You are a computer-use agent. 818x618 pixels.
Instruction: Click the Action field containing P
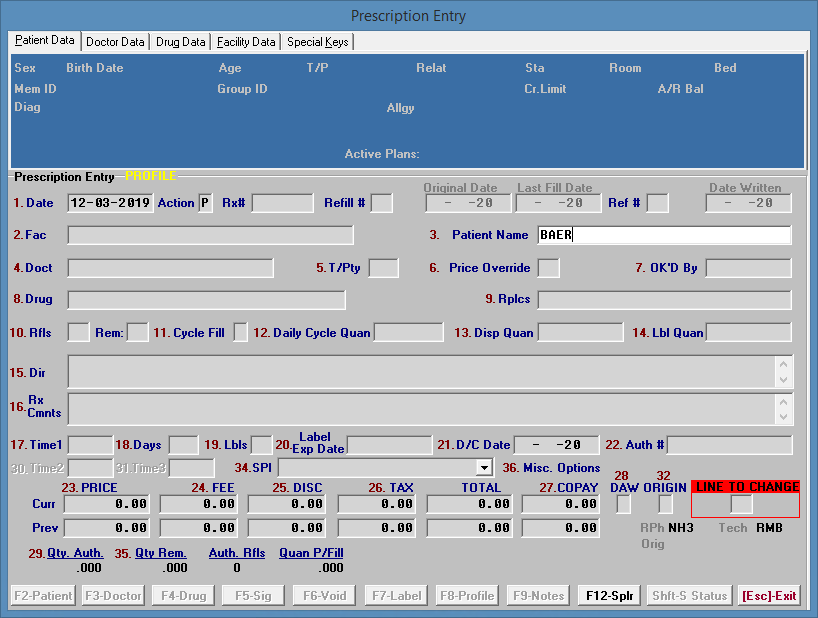pos(206,203)
